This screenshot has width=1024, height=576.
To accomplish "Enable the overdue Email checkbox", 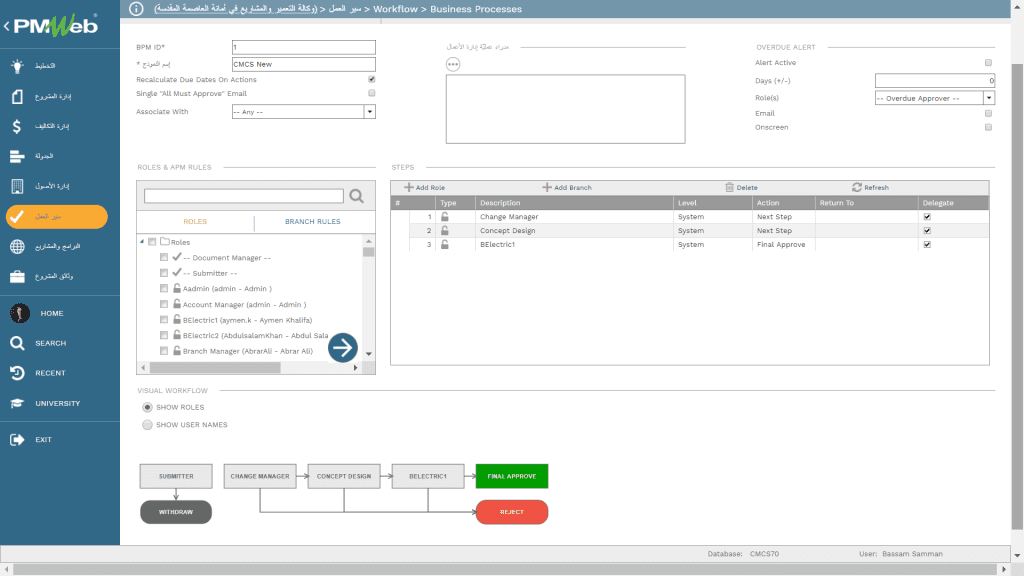I will pyautogui.click(x=988, y=113).
